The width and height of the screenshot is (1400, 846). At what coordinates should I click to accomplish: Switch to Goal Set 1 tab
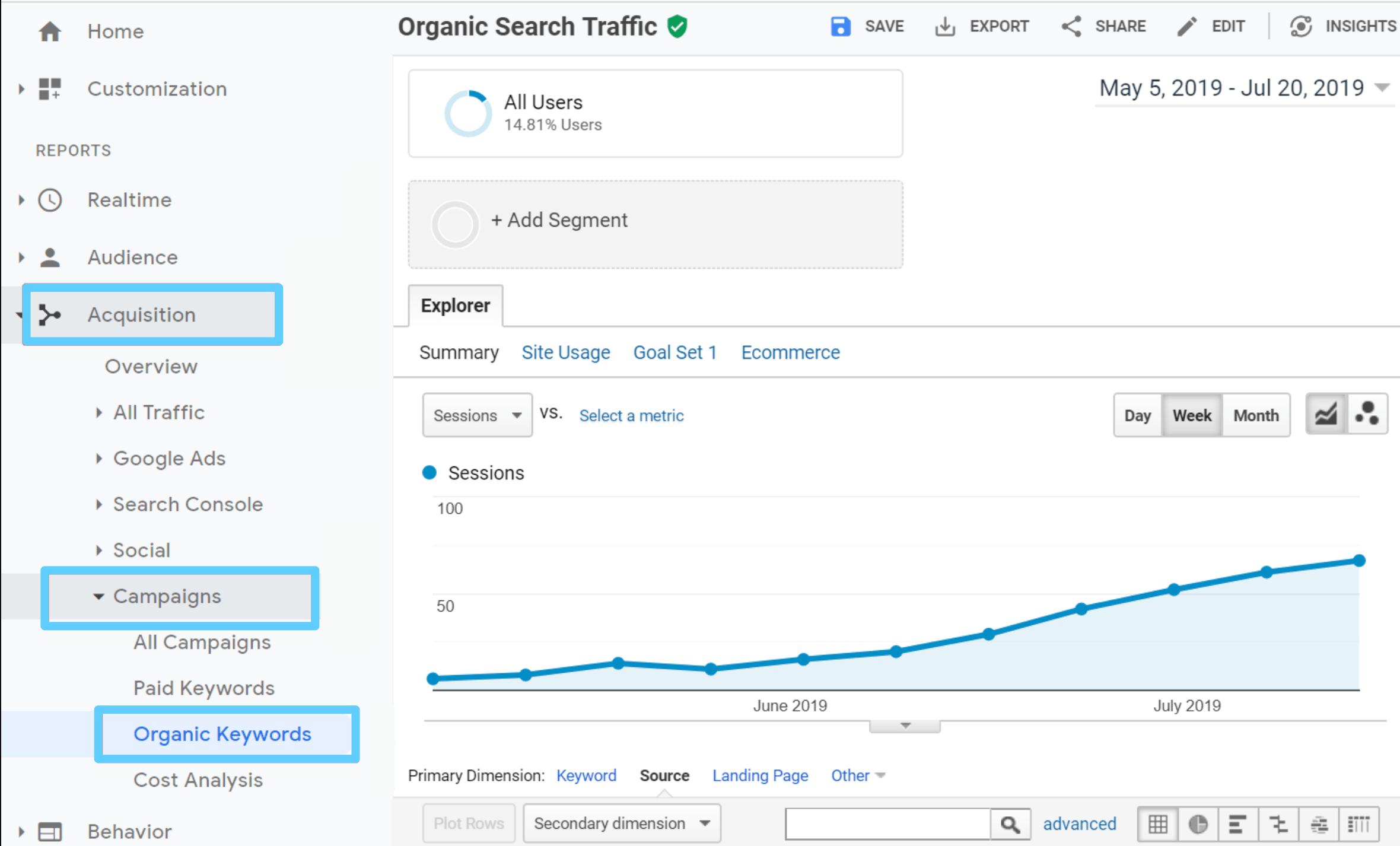[x=675, y=352]
